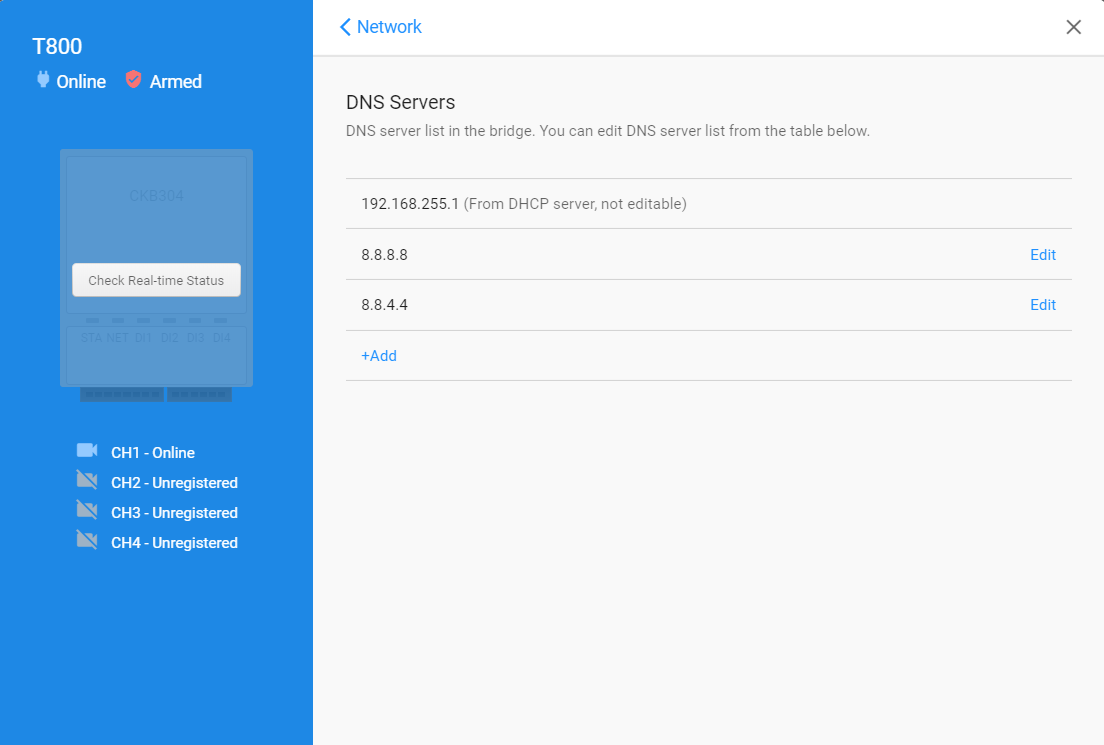Click the Armed shield icon
This screenshot has height=745, width=1104.
tap(133, 80)
